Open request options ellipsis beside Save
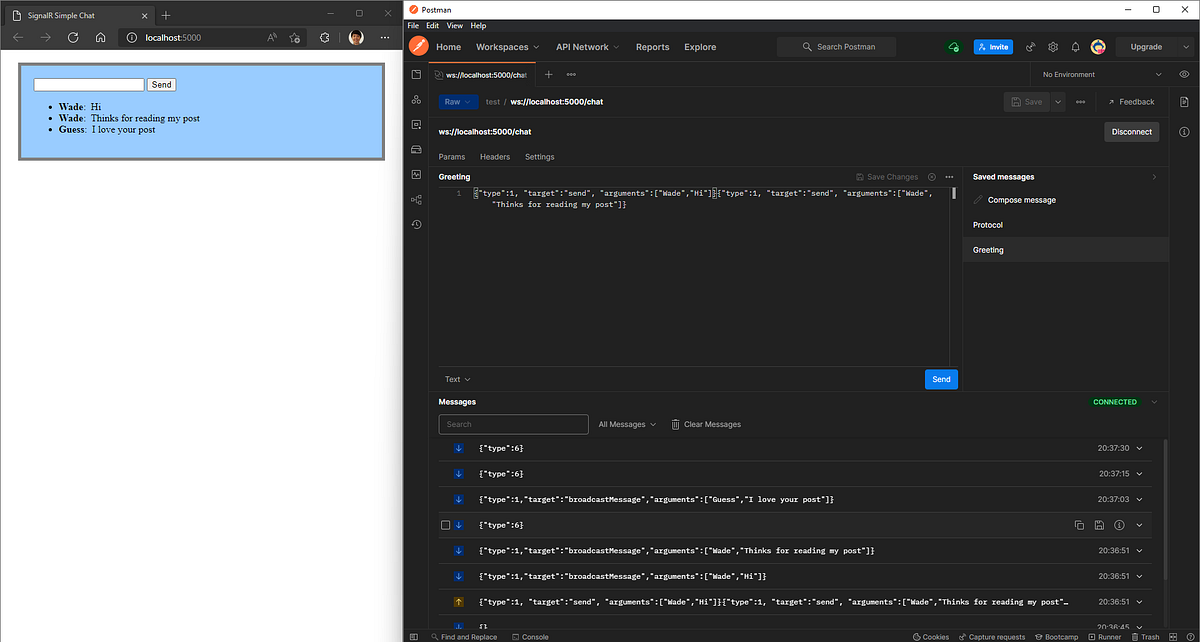The height and width of the screenshot is (642, 1200). [1081, 102]
